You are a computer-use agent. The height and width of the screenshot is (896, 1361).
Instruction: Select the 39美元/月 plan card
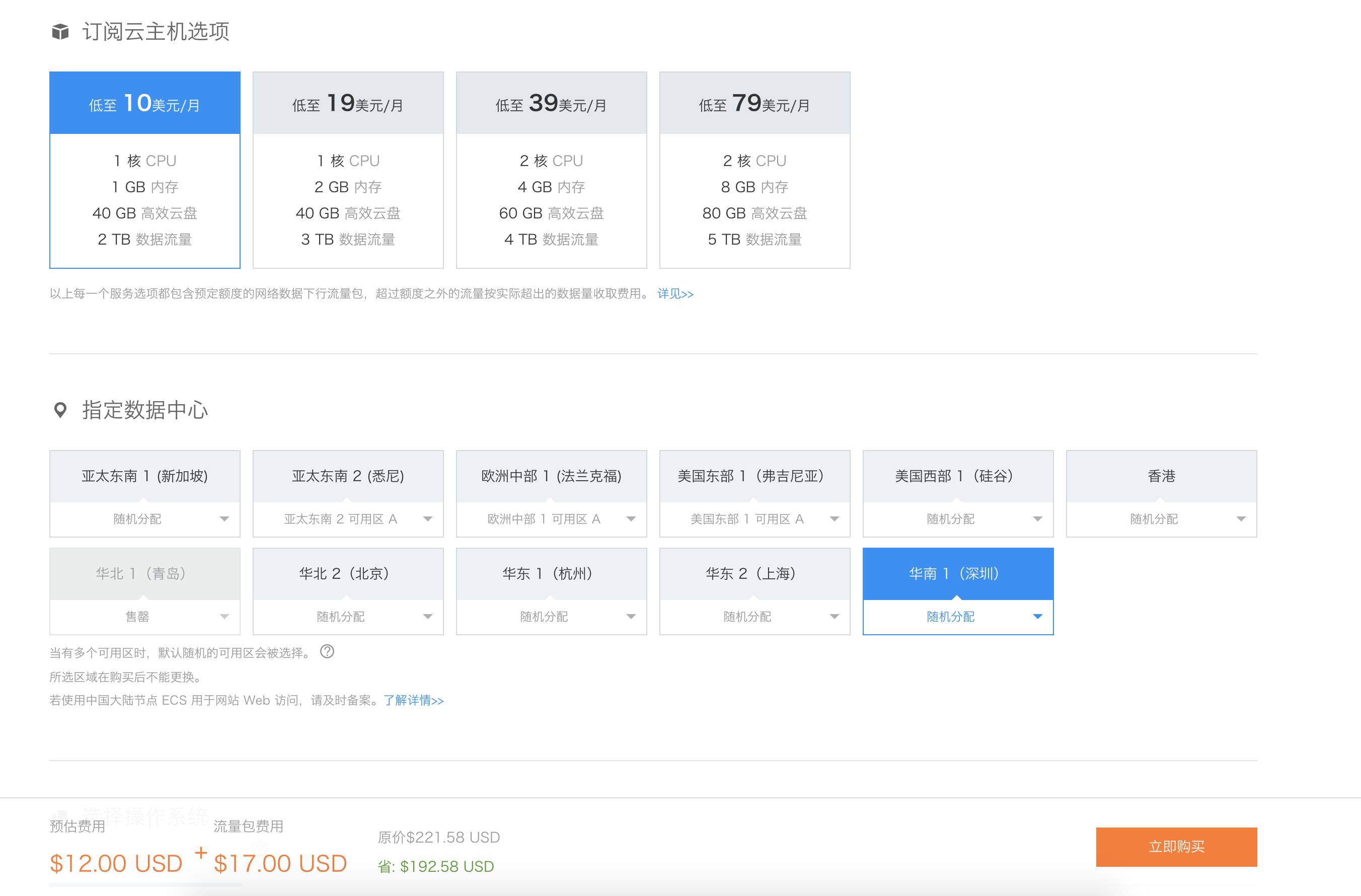point(551,170)
